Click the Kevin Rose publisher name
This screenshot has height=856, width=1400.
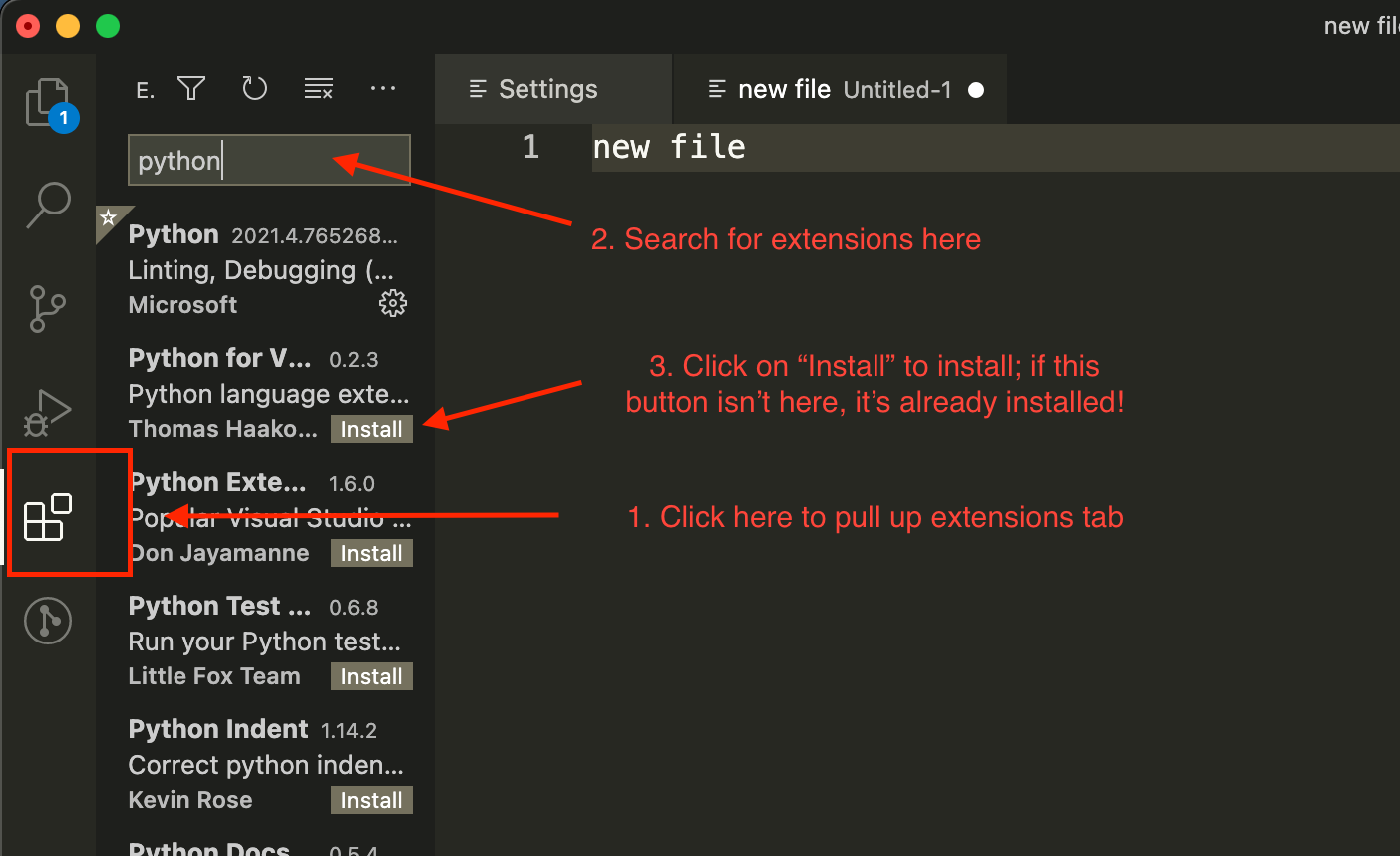[190, 800]
